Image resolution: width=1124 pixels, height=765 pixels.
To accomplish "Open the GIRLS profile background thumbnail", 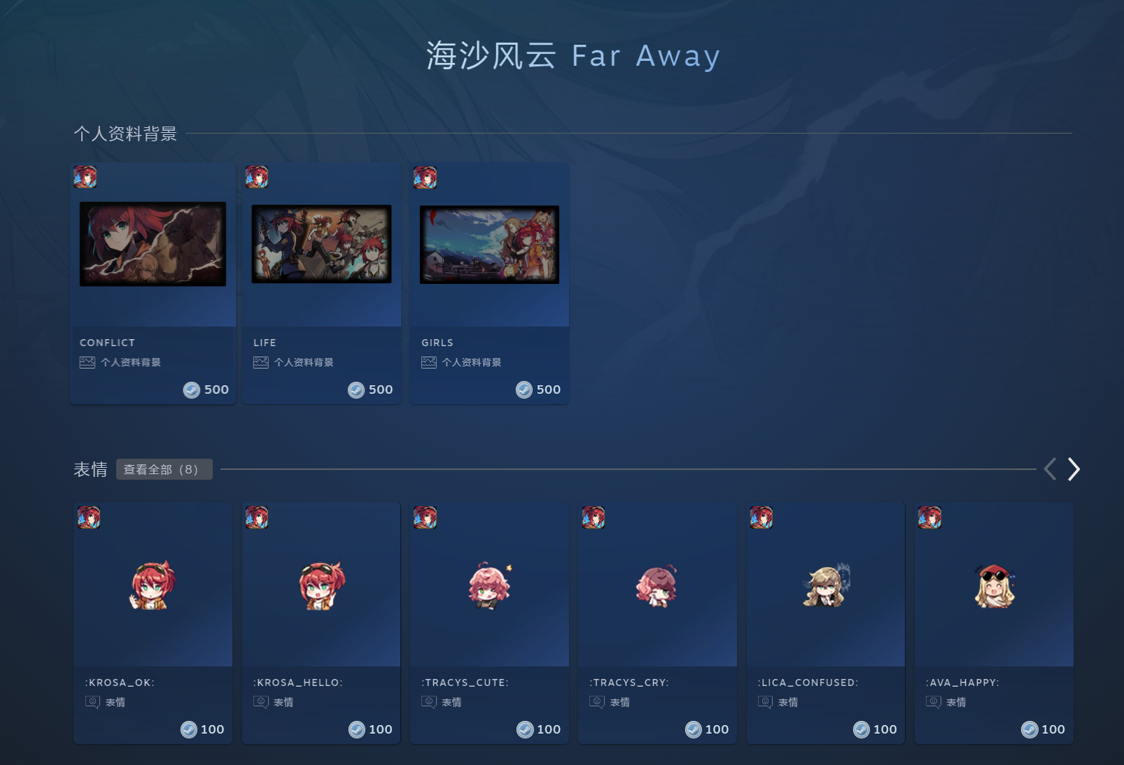I will click(x=490, y=244).
